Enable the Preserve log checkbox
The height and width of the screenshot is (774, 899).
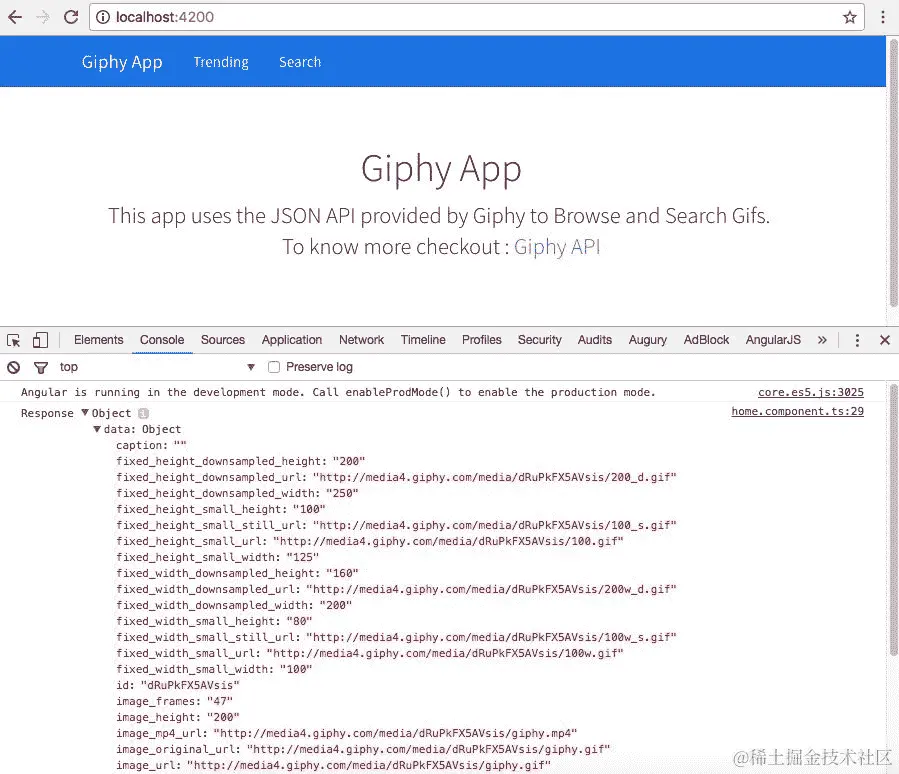(274, 367)
